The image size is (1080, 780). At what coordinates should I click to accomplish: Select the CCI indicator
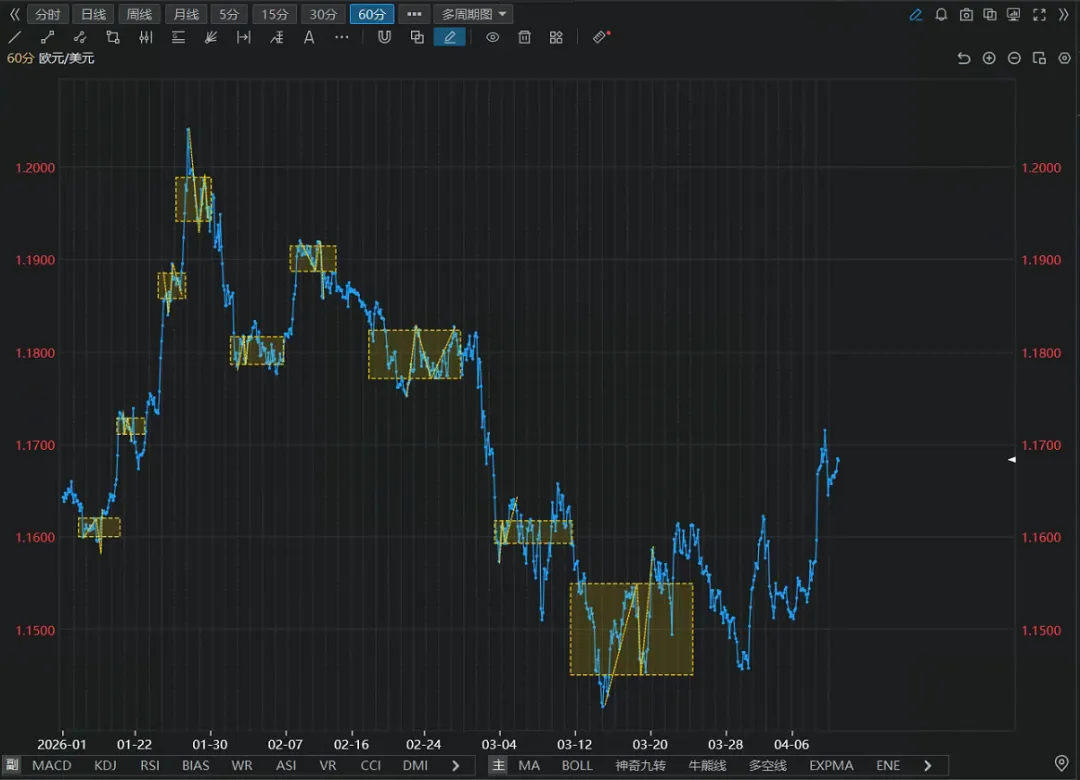coord(371,766)
